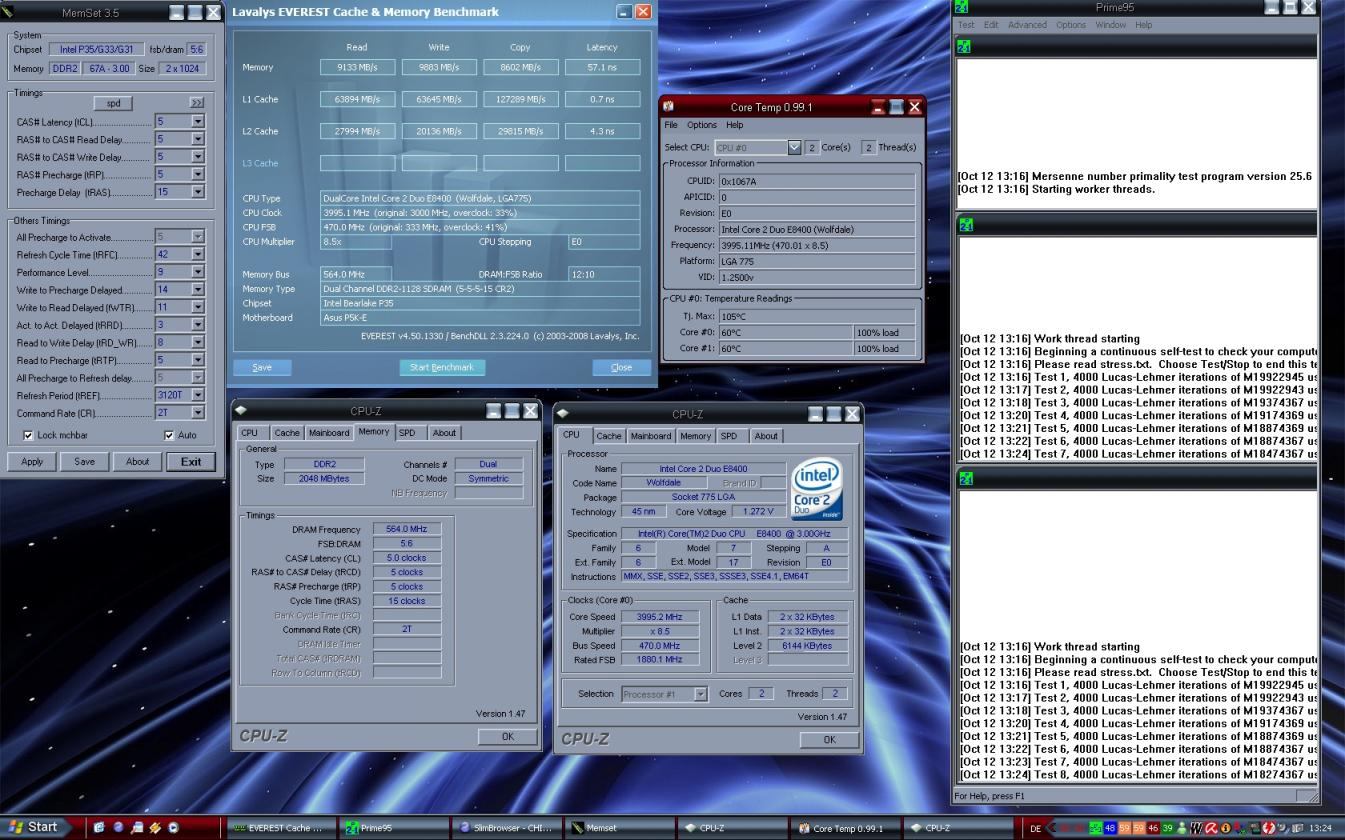Open the Window menu in Prime95
This screenshot has height=840, width=1345.
[x=1110, y=25]
